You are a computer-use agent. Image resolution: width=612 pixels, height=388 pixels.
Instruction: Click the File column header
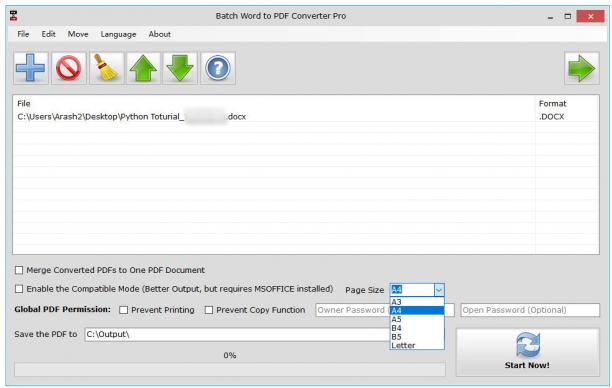point(24,103)
